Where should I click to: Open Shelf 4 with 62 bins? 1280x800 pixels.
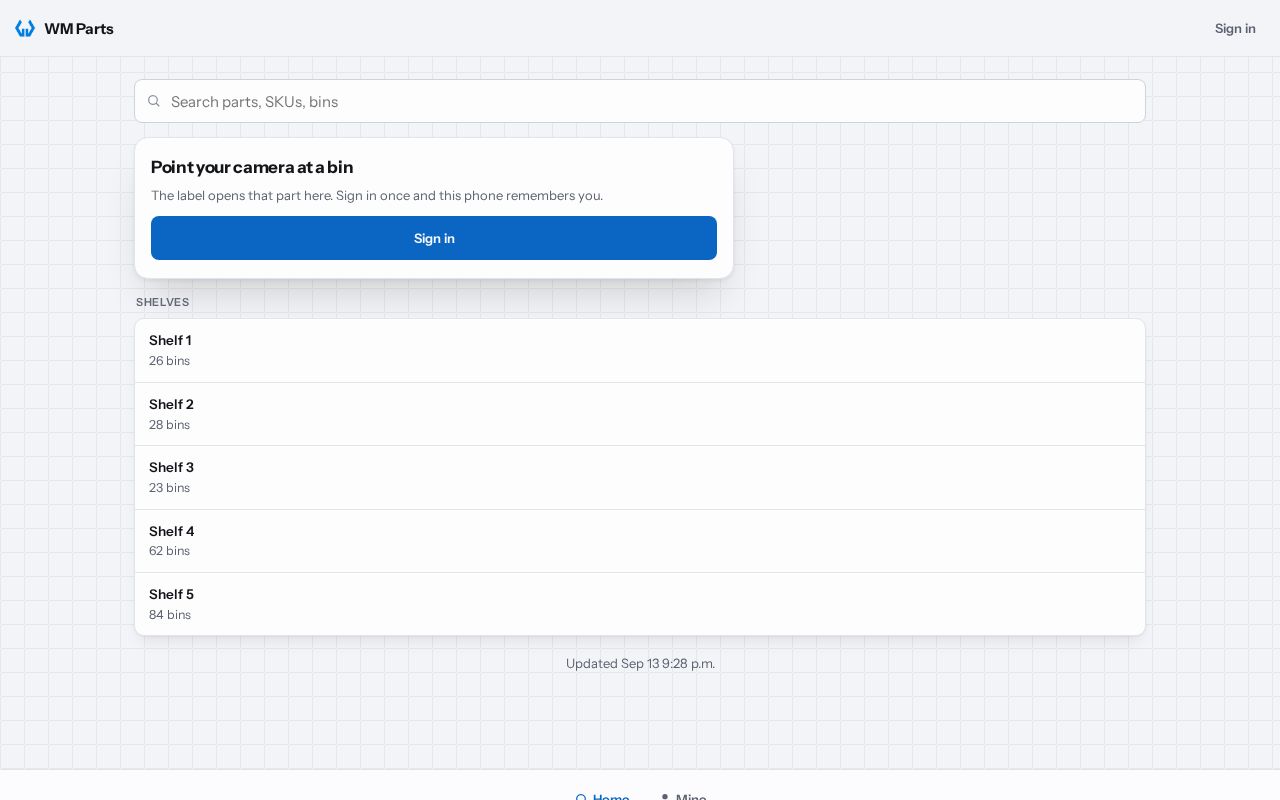point(640,541)
